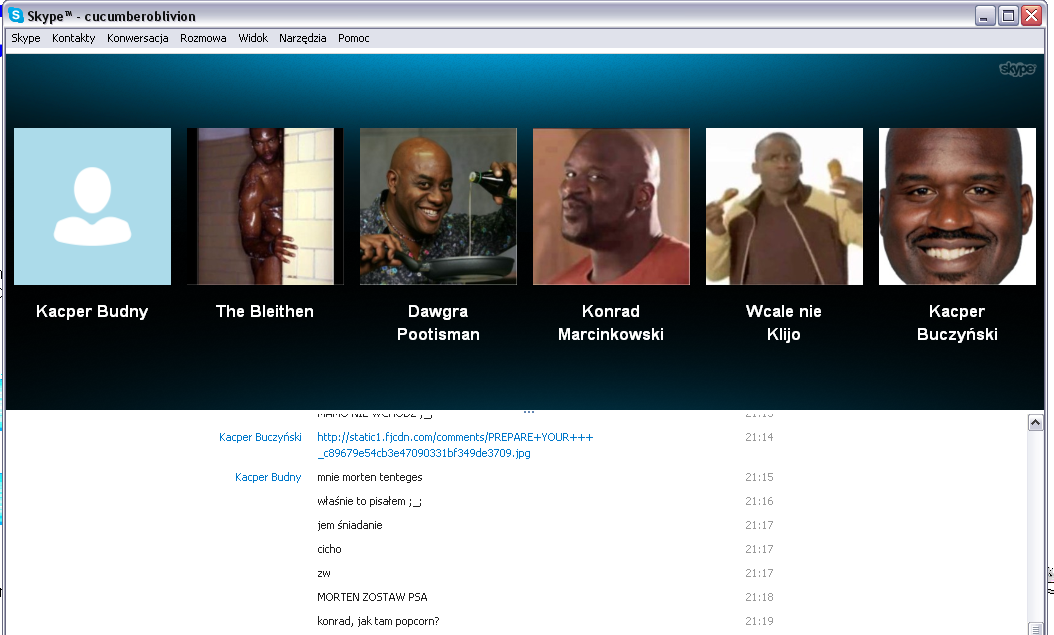Click the name label Dawgra Pootisman
The height and width of the screenshot is (635, 1054).
pyautogui.click(x=438, y=323)
